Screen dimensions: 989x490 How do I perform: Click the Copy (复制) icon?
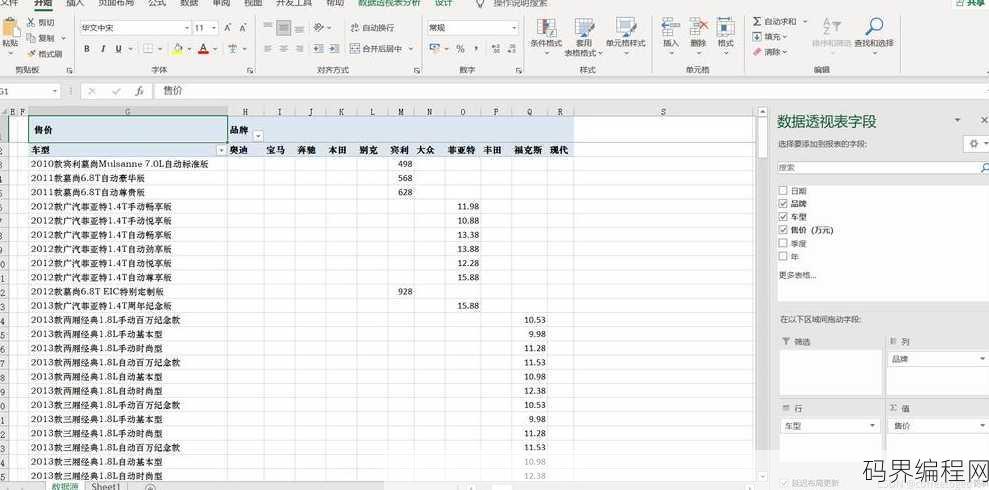tap(30, 38)
